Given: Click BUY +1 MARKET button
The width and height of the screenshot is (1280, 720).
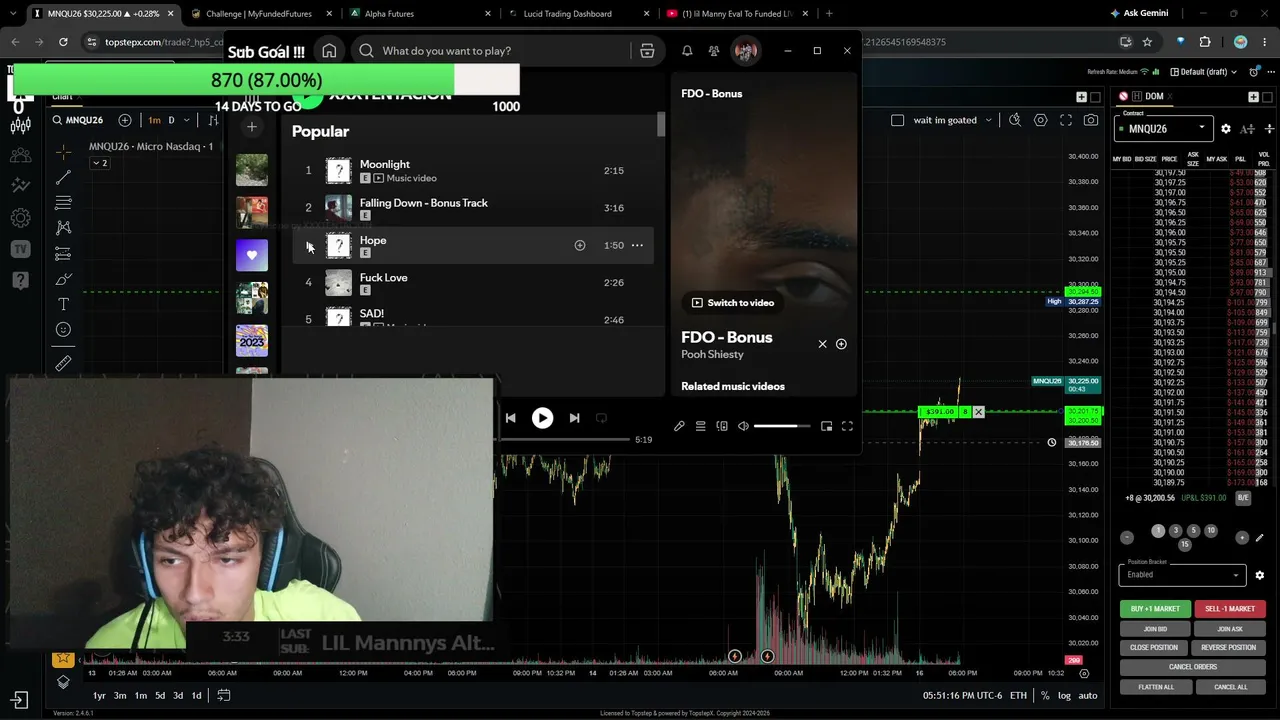Looking at the screenshot, I should pos(1155,609).
